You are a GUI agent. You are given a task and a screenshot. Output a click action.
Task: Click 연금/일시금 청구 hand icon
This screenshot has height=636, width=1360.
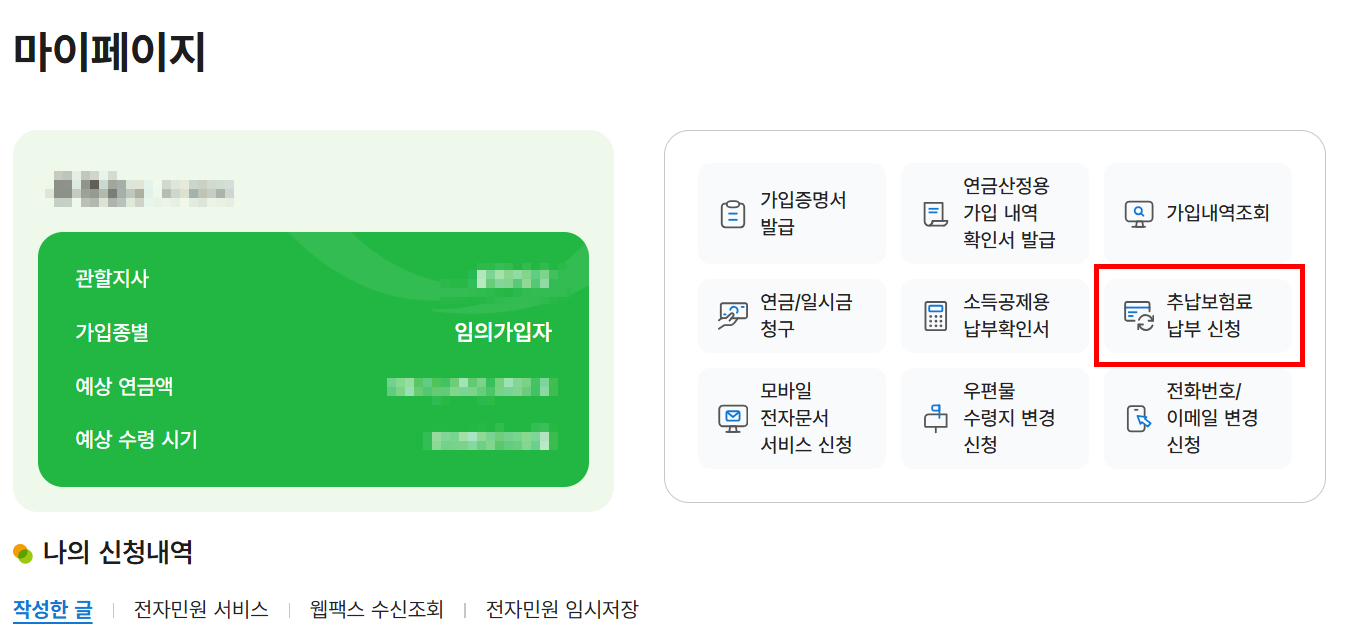coord(791,315)
